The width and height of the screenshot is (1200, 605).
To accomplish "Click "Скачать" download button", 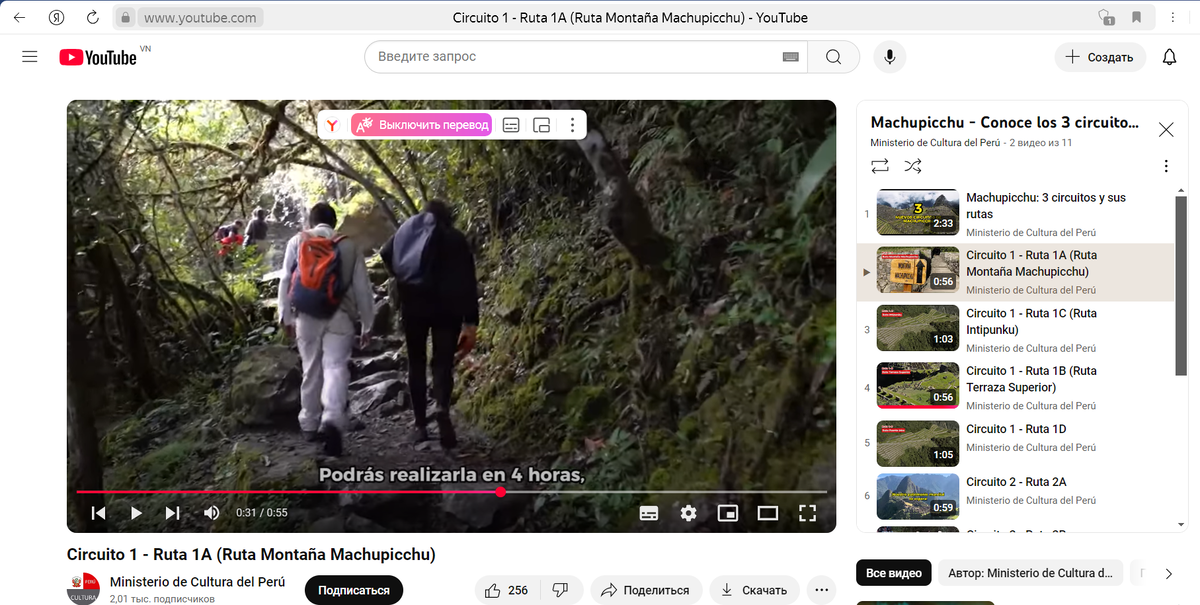I will pos(755,590).
